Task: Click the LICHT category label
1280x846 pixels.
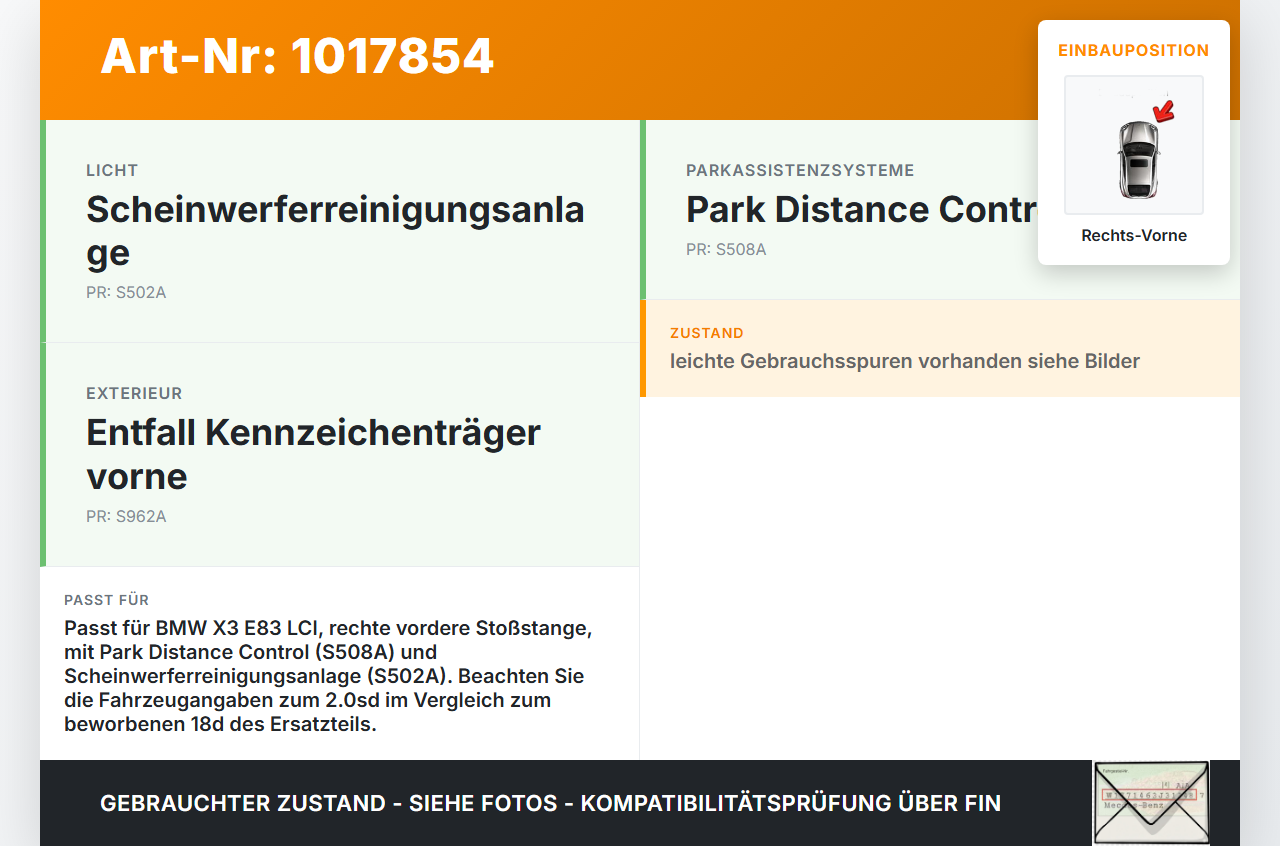Action: point(112,171)
